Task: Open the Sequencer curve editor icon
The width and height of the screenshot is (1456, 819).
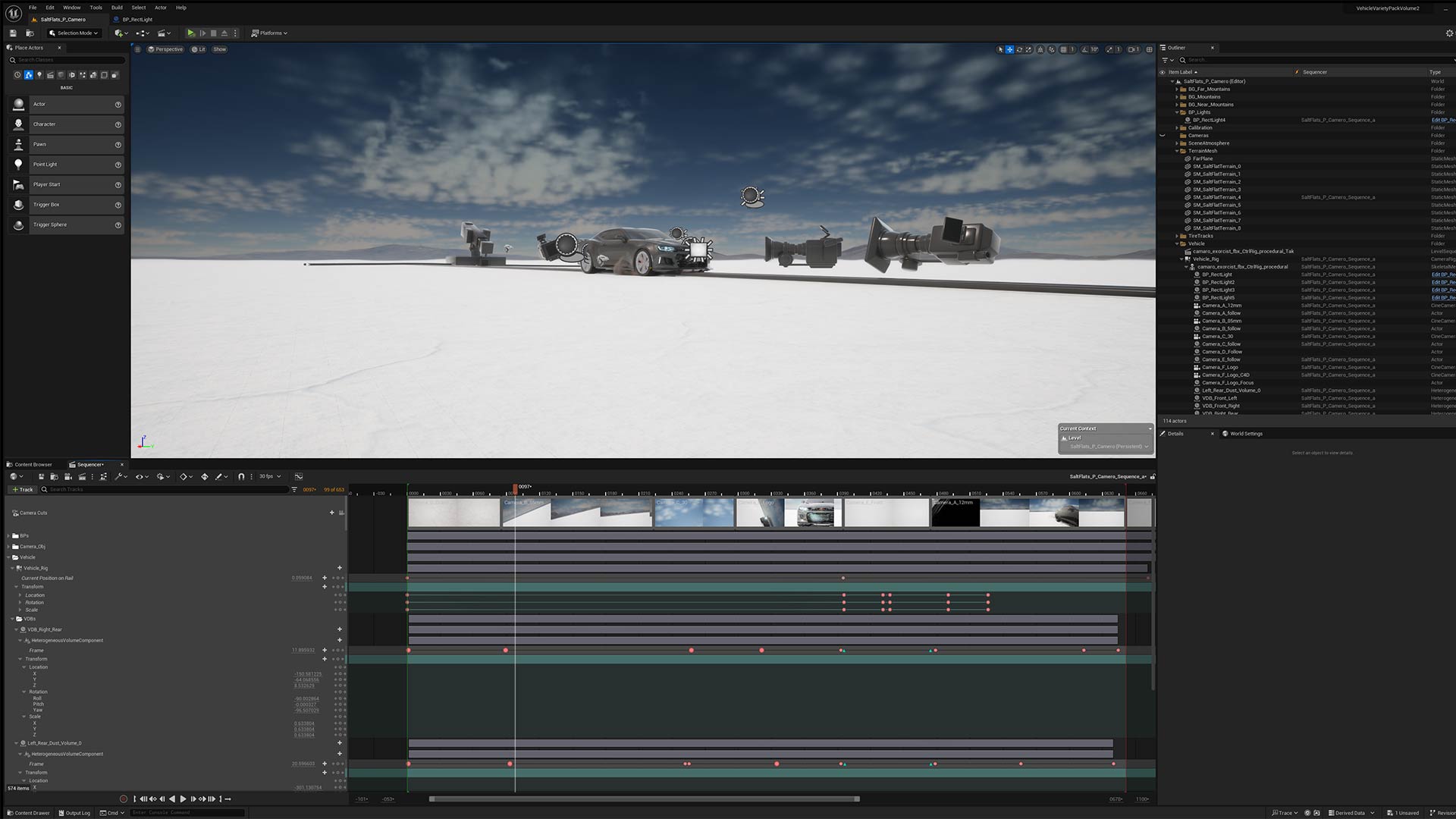Action: point(299,477)
